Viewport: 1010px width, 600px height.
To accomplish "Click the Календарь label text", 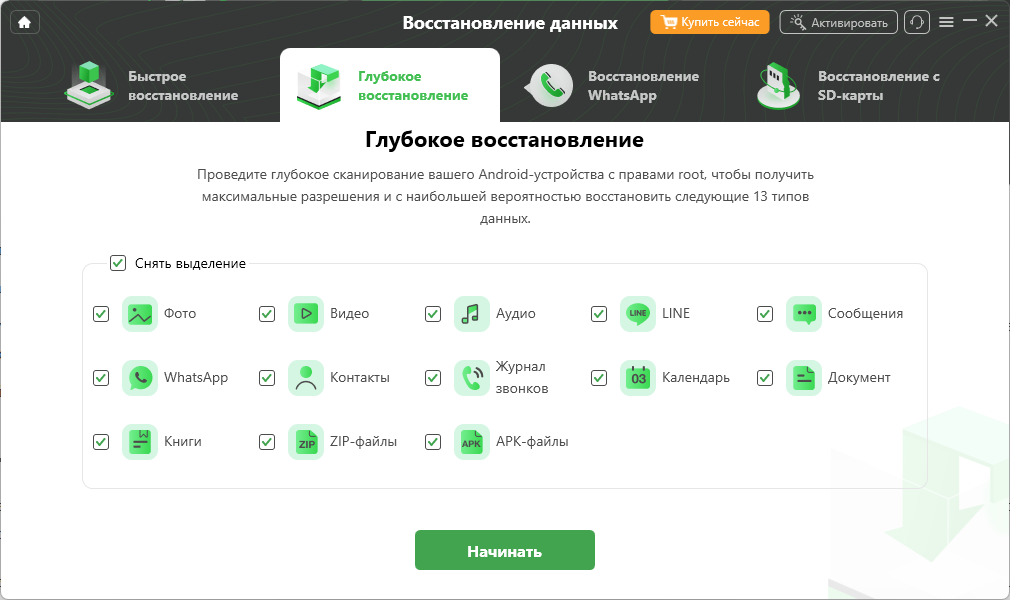I will pos(696,378).
